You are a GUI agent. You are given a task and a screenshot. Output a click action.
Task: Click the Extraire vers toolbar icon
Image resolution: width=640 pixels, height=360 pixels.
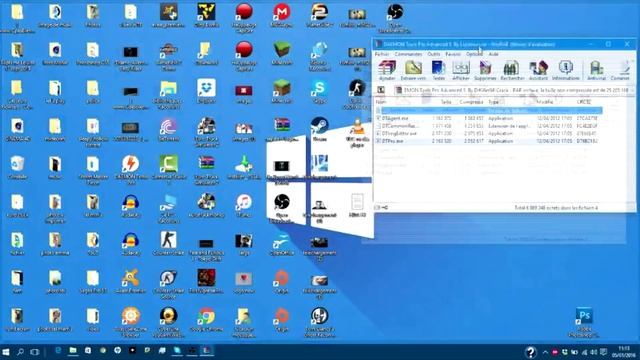[x=413, y=70]
